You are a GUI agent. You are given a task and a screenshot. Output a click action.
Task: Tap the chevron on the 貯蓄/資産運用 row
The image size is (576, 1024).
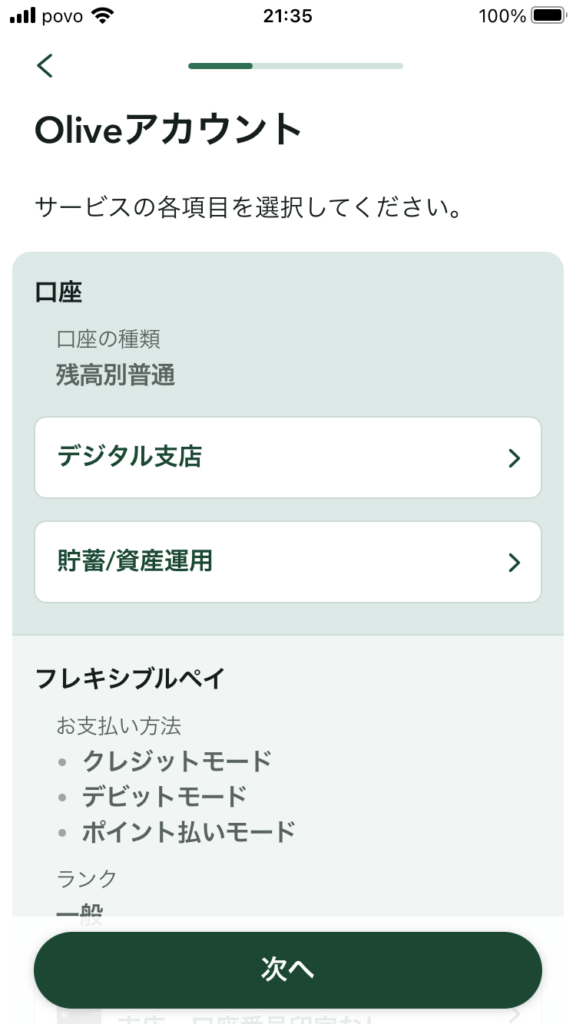click(x=515, y=563)
